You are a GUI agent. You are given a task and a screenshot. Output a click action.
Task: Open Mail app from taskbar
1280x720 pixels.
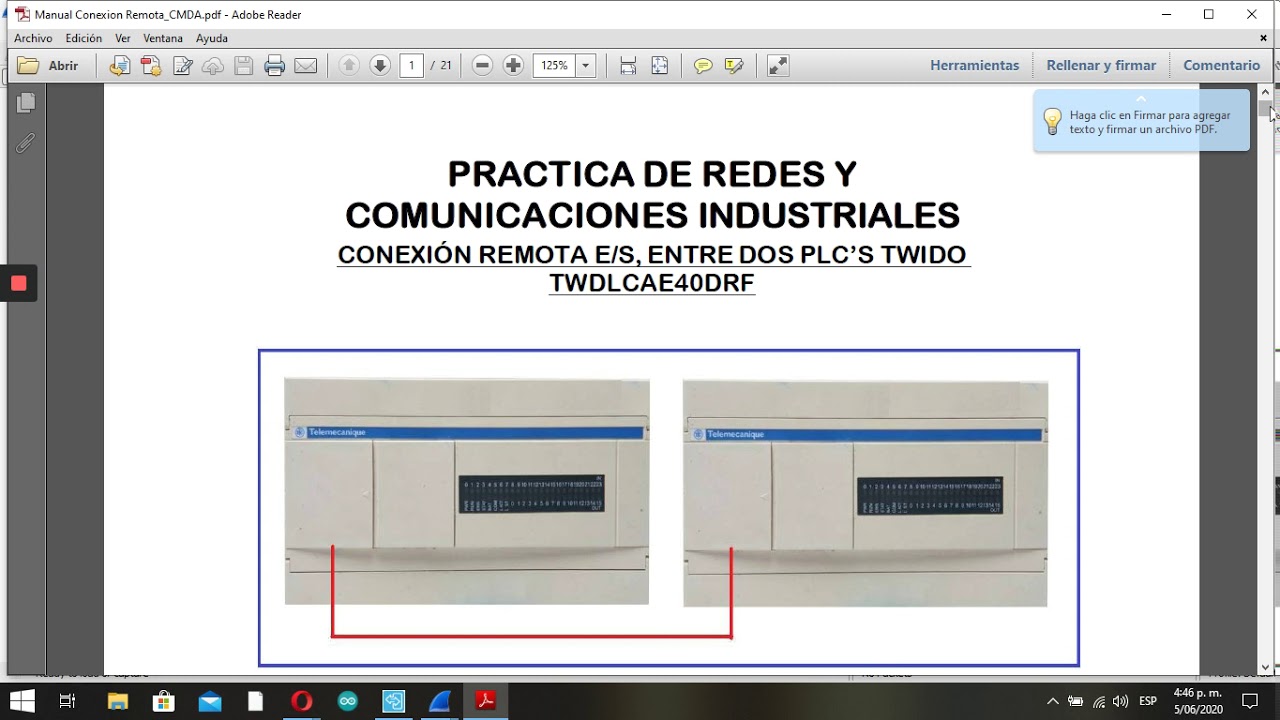(x=210, y=701)
